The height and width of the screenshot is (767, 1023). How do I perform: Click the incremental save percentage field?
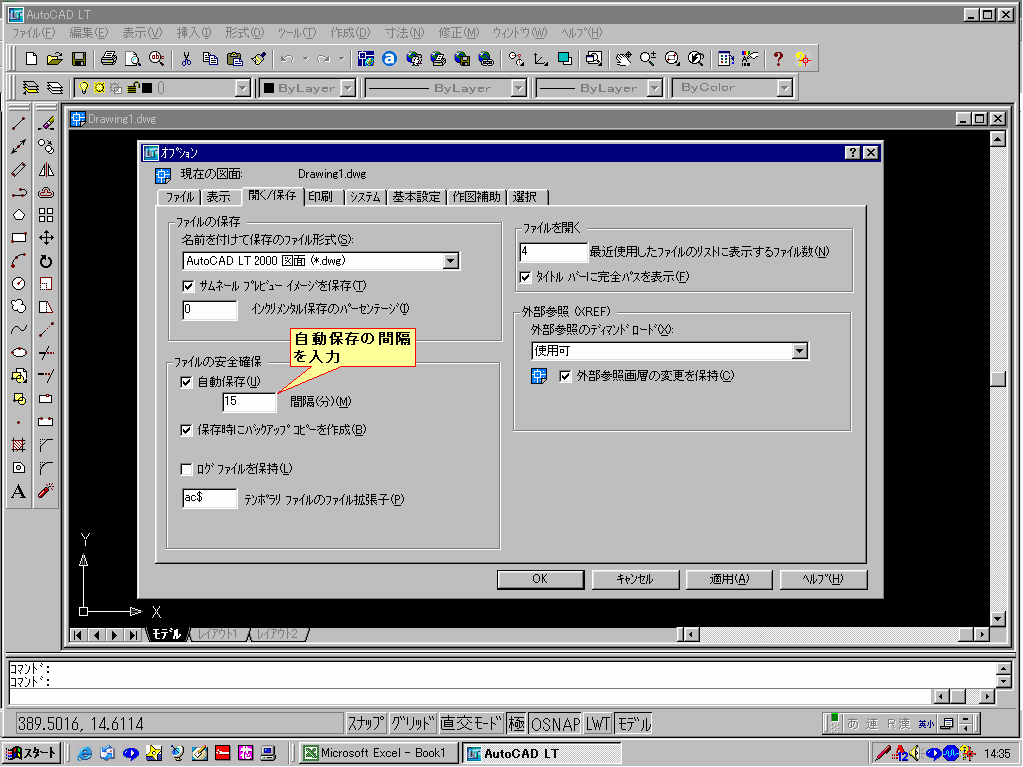click(209, 310)
